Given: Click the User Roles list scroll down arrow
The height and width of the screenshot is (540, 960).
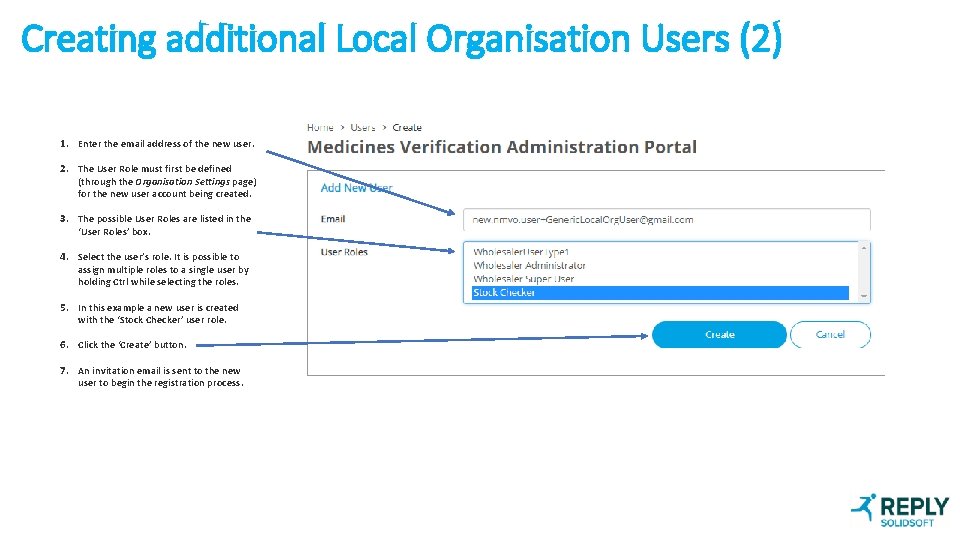Looking at the screenshot, I should click(864, 296).
